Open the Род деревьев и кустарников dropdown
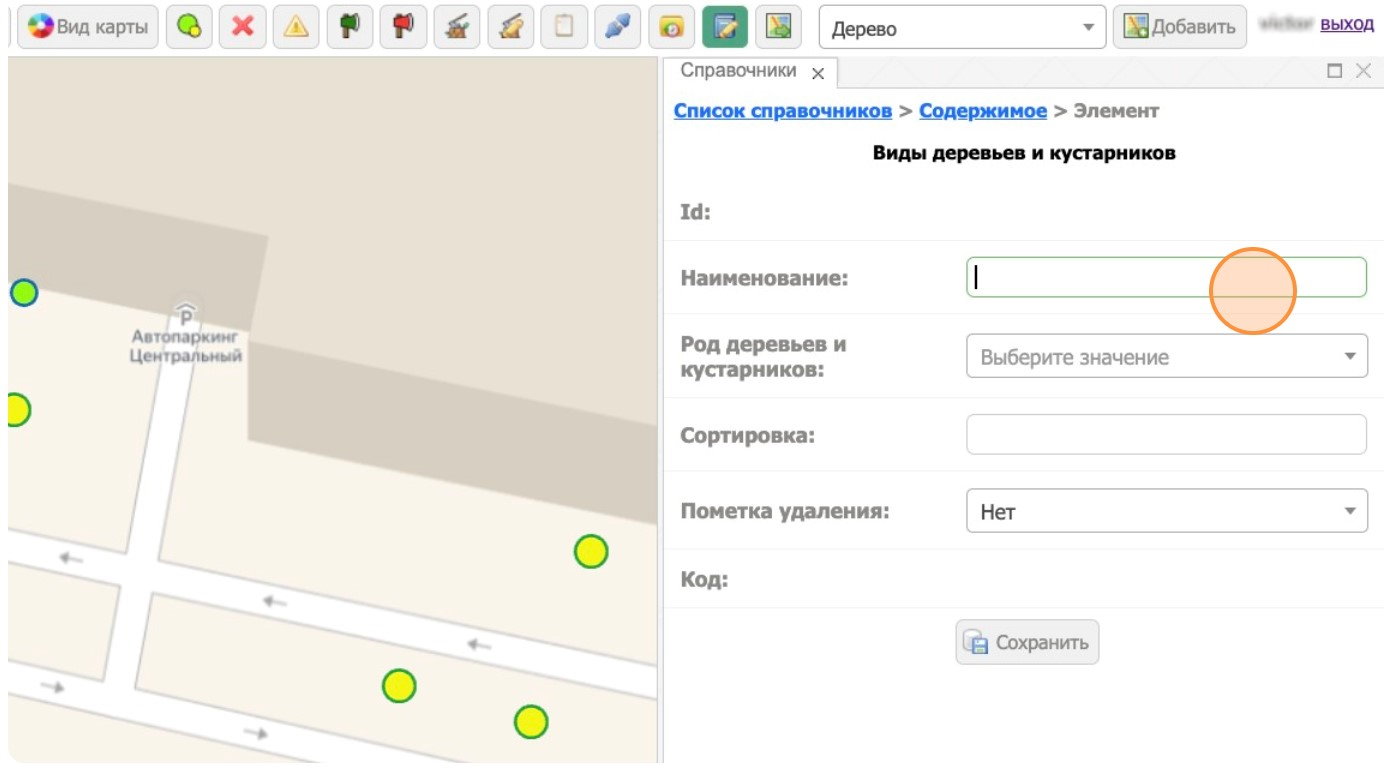 (1166, 356)
